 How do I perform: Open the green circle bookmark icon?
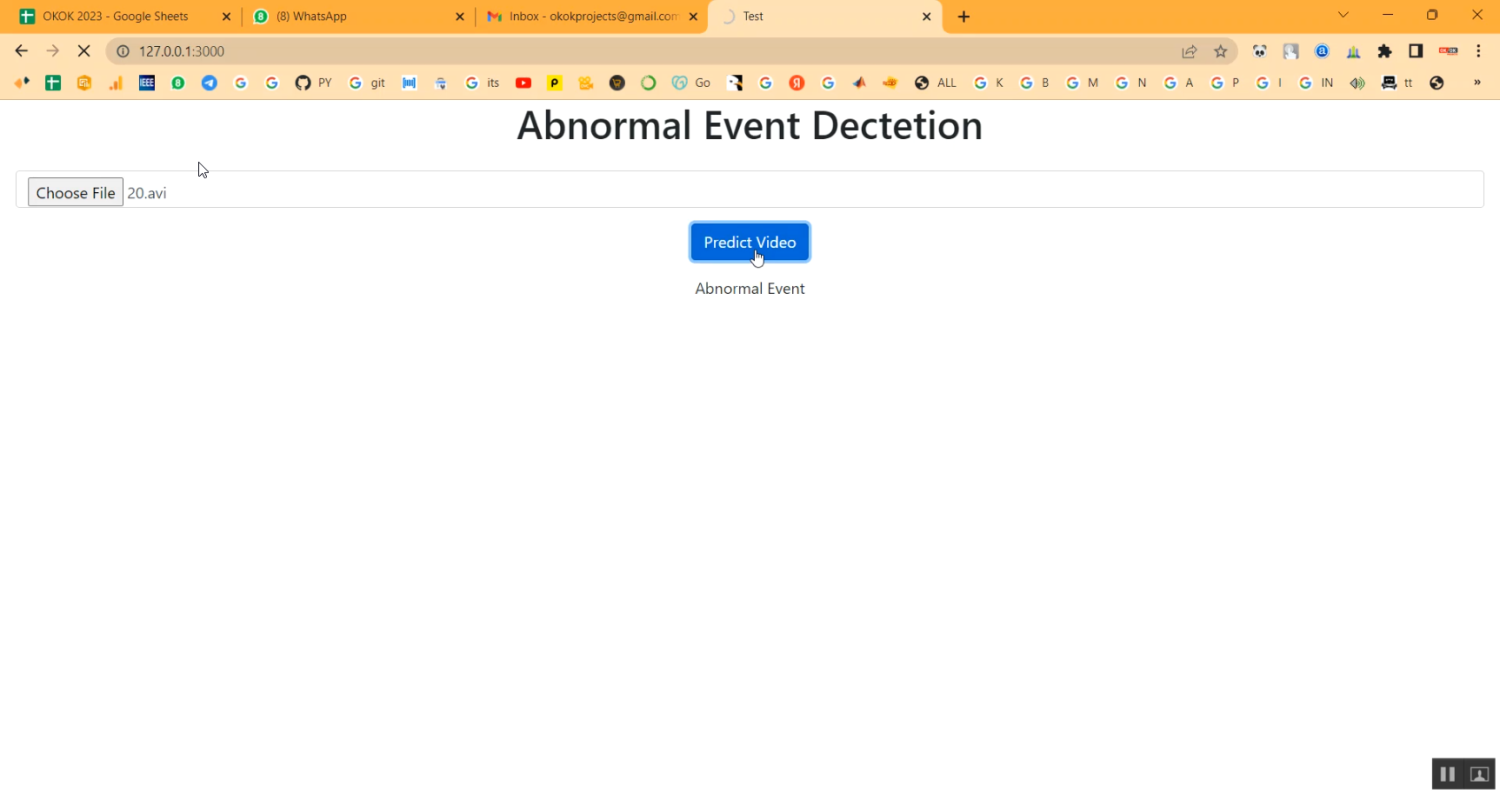click(648, 83)
